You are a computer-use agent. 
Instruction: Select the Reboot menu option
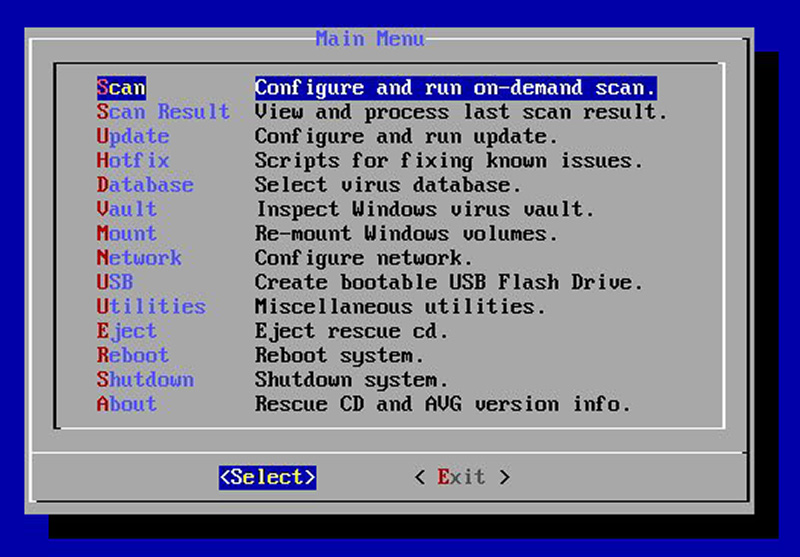point(133,355)
